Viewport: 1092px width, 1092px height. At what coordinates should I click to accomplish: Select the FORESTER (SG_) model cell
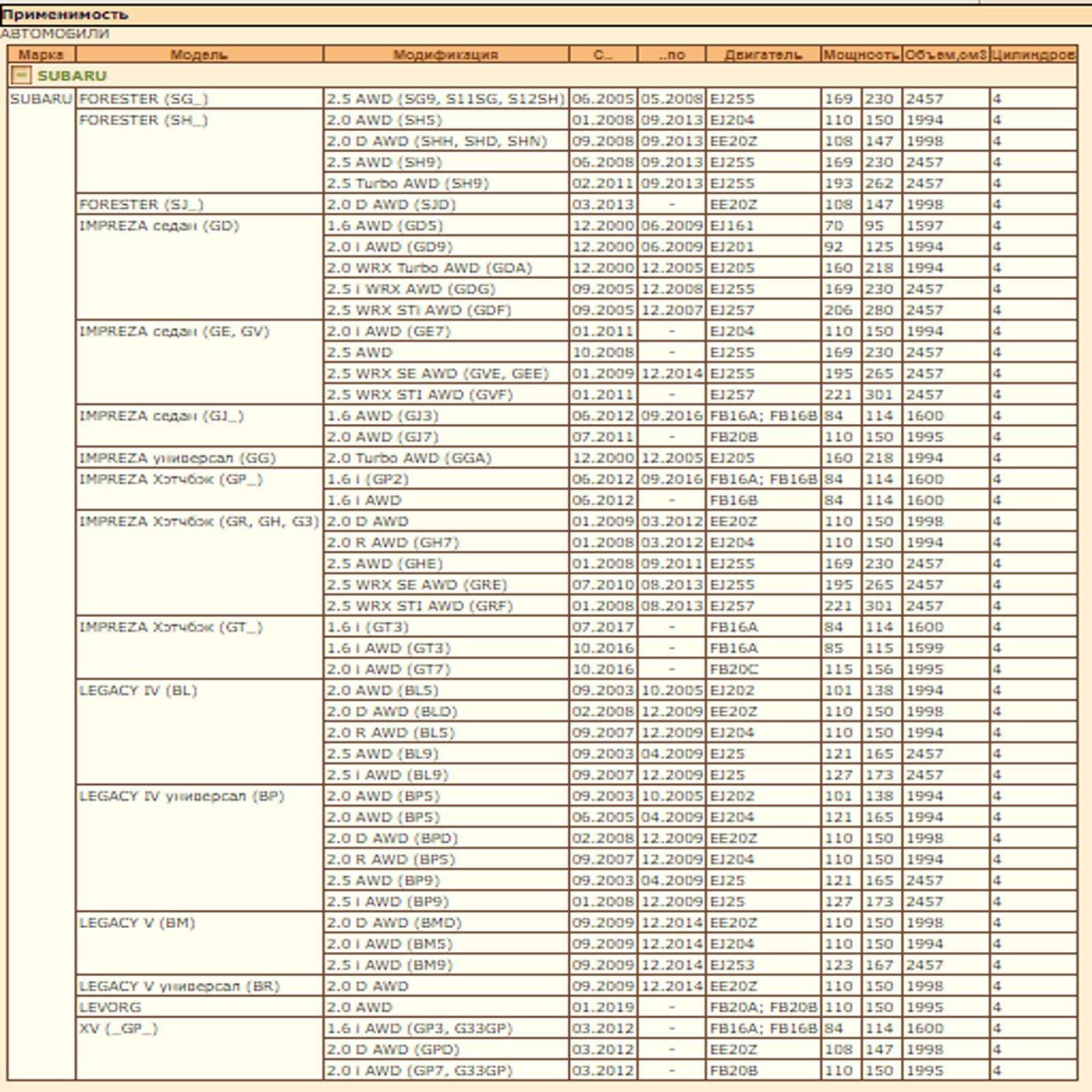click(143, 99)
